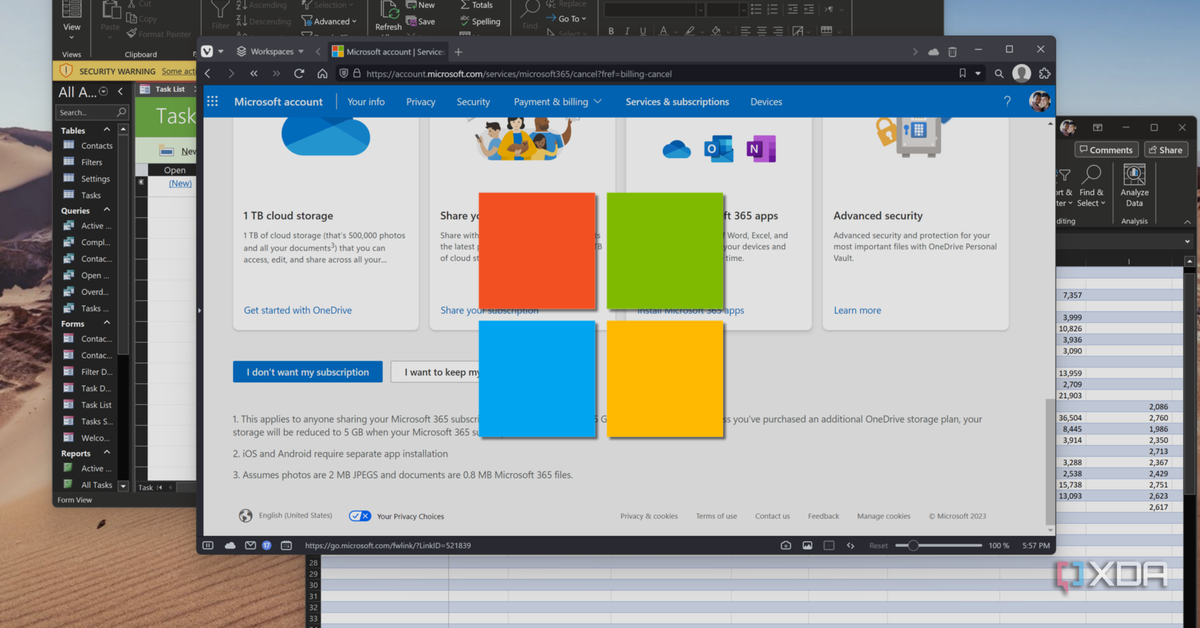Open Get started with OneDrive link

pos(298,310)
